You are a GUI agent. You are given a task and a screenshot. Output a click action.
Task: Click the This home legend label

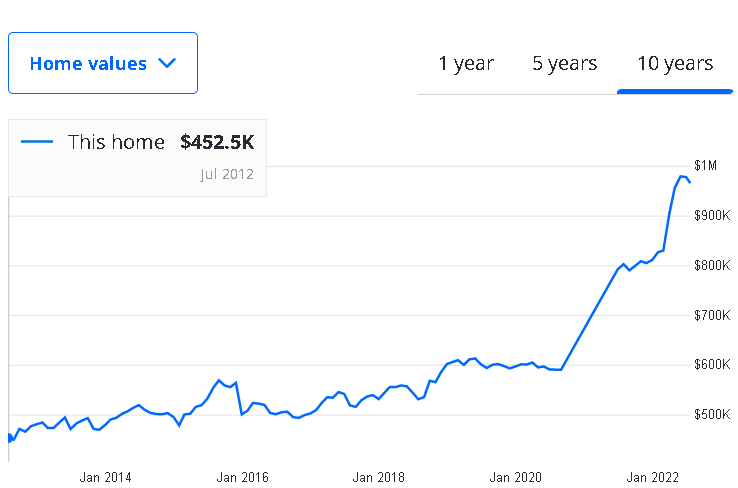click(x=116, y=142)
